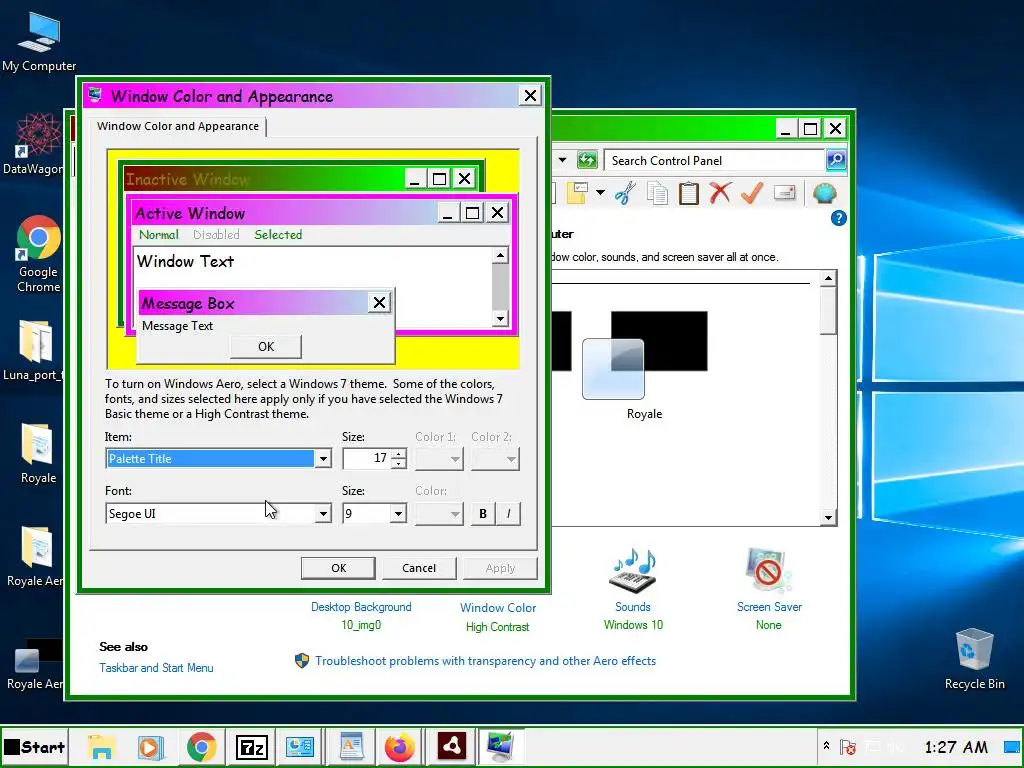Open the WordPad document taskbar icon

click(x=351, y=746)
